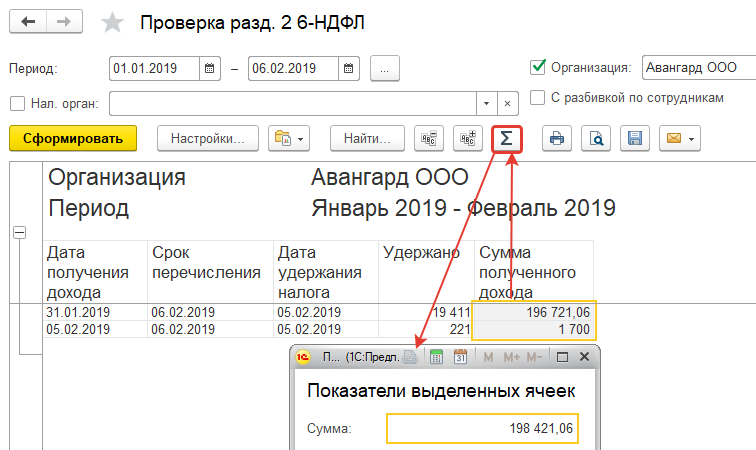756x450 pixels.
Task: Open the report variants dropdown button
Action: pyautogui.click(x=290, y=138)
